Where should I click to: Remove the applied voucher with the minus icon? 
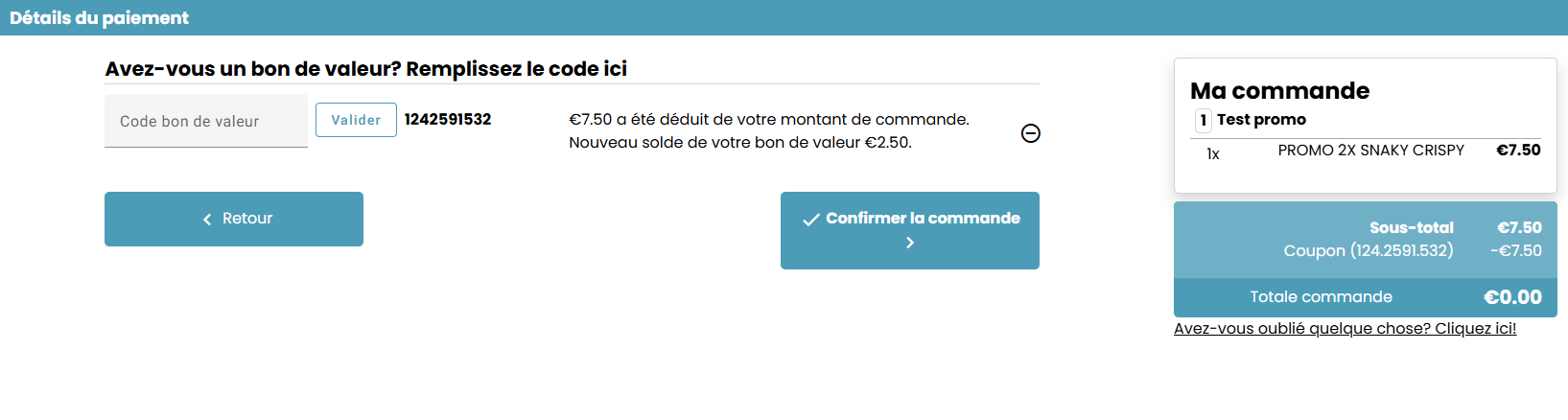(x=1031, y=133)
